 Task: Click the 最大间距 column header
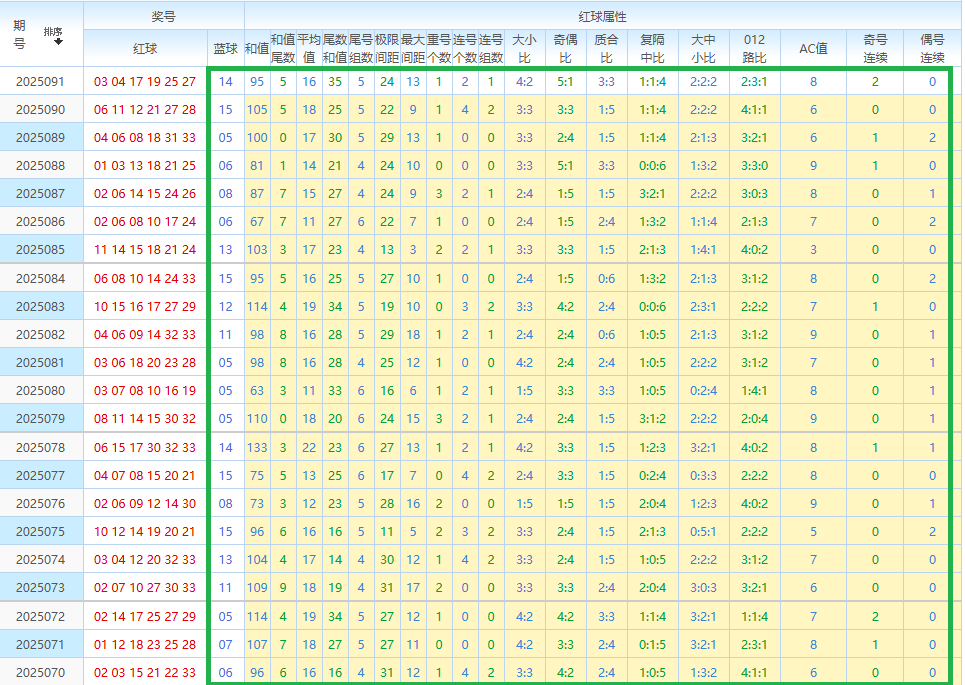point(413,49)
